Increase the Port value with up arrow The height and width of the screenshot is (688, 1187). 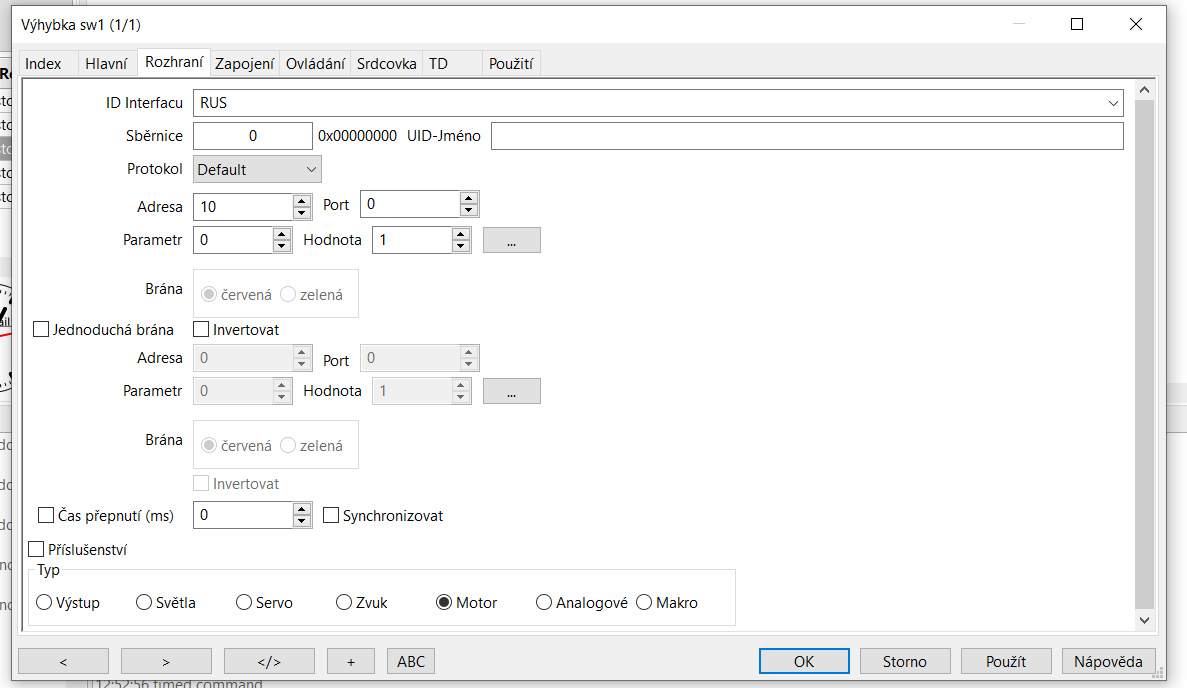pos(469,199)
